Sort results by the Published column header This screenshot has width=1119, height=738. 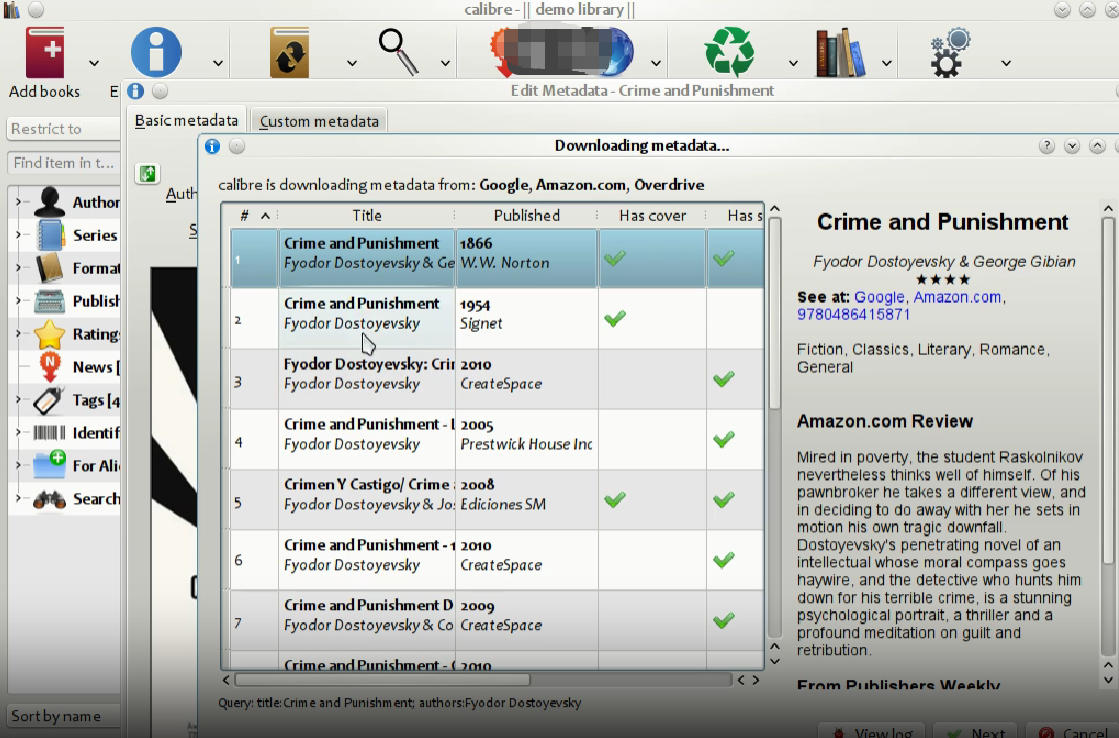527,216
